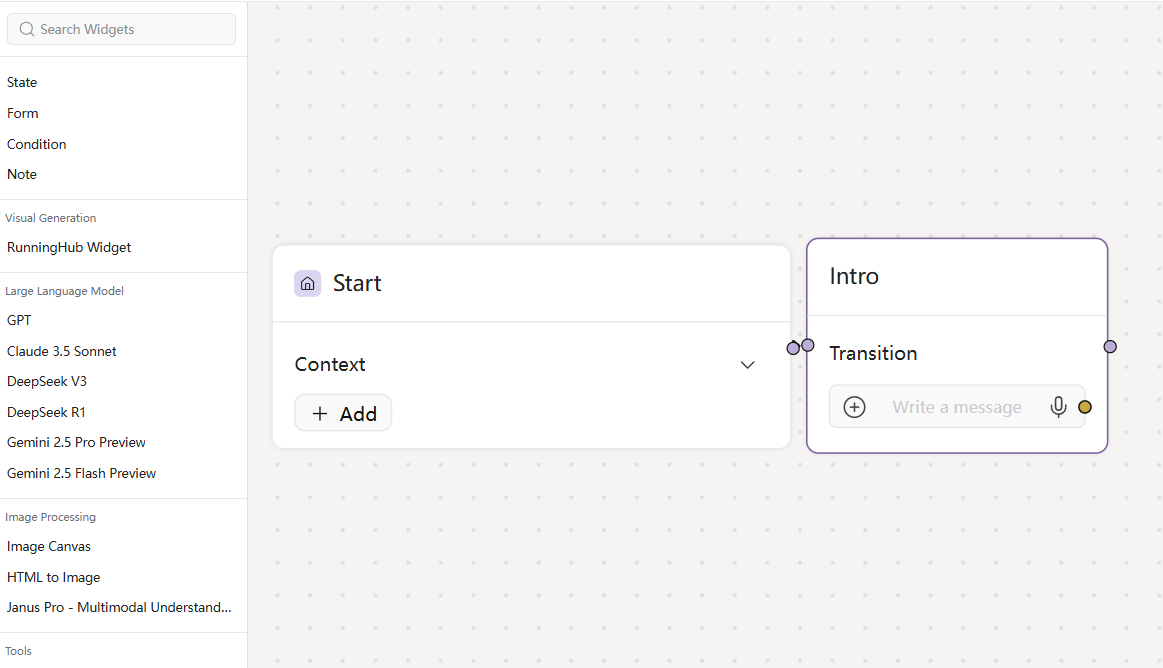Click the circled plus icon in message box
This screenshot has width=1163, height=668.
(854, 407)
